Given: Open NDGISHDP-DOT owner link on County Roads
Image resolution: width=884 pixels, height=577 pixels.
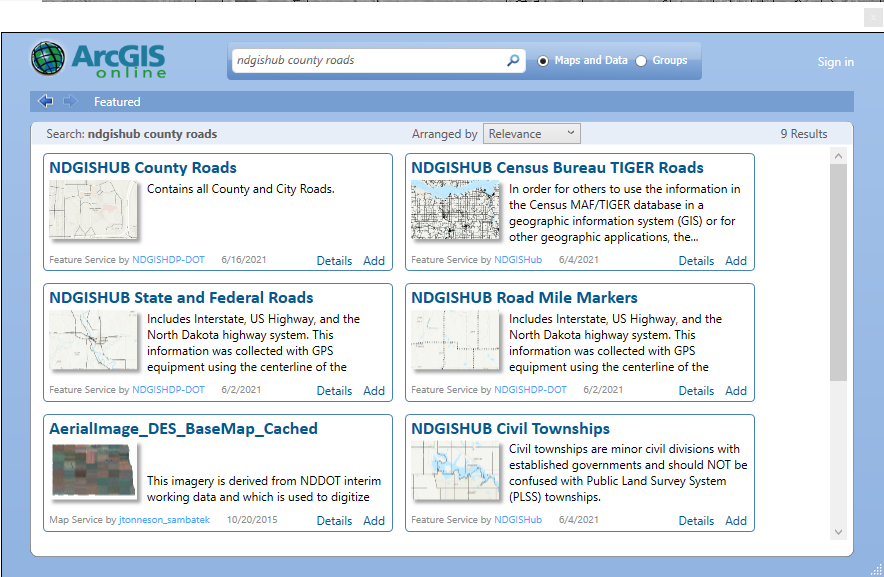Looking at the screenshot, I should coord(168,259).
